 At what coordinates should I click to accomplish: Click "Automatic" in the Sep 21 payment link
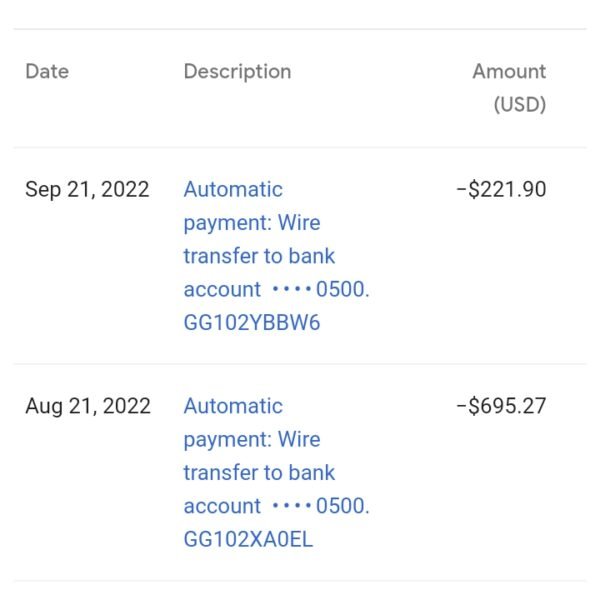click(x=233, y=189)
